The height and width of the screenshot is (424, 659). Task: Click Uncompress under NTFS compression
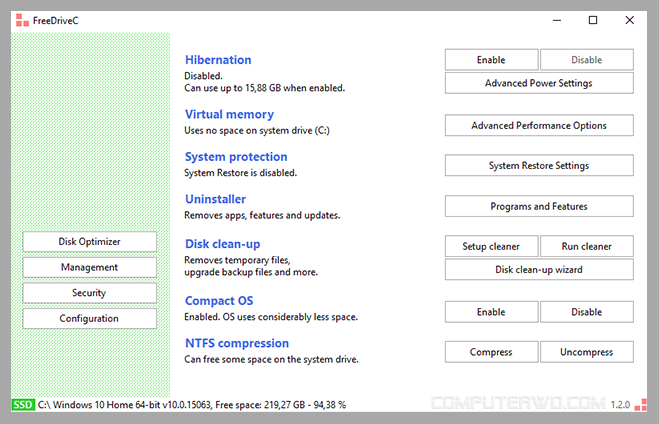[586, 352]
